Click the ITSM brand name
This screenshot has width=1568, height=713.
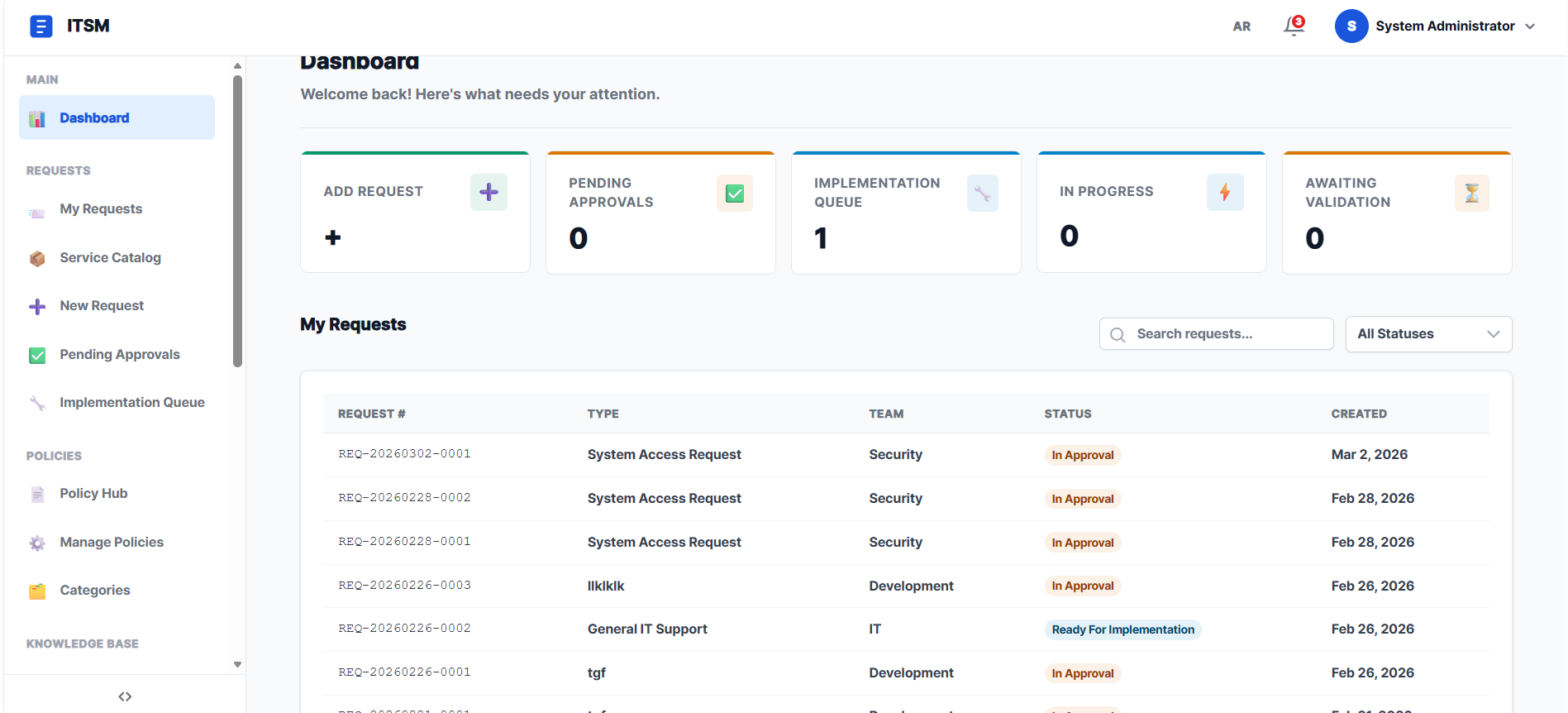88,26
